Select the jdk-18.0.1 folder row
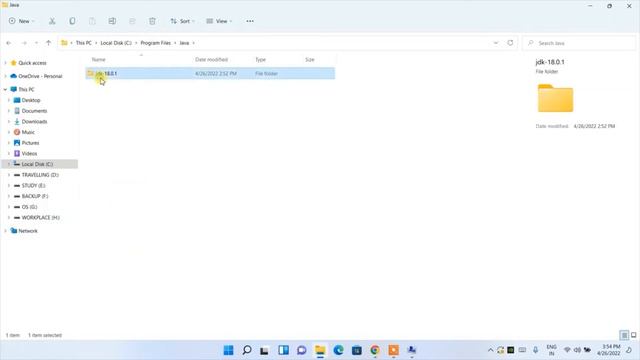Screen dimensions: 640x360 [210, 73]
